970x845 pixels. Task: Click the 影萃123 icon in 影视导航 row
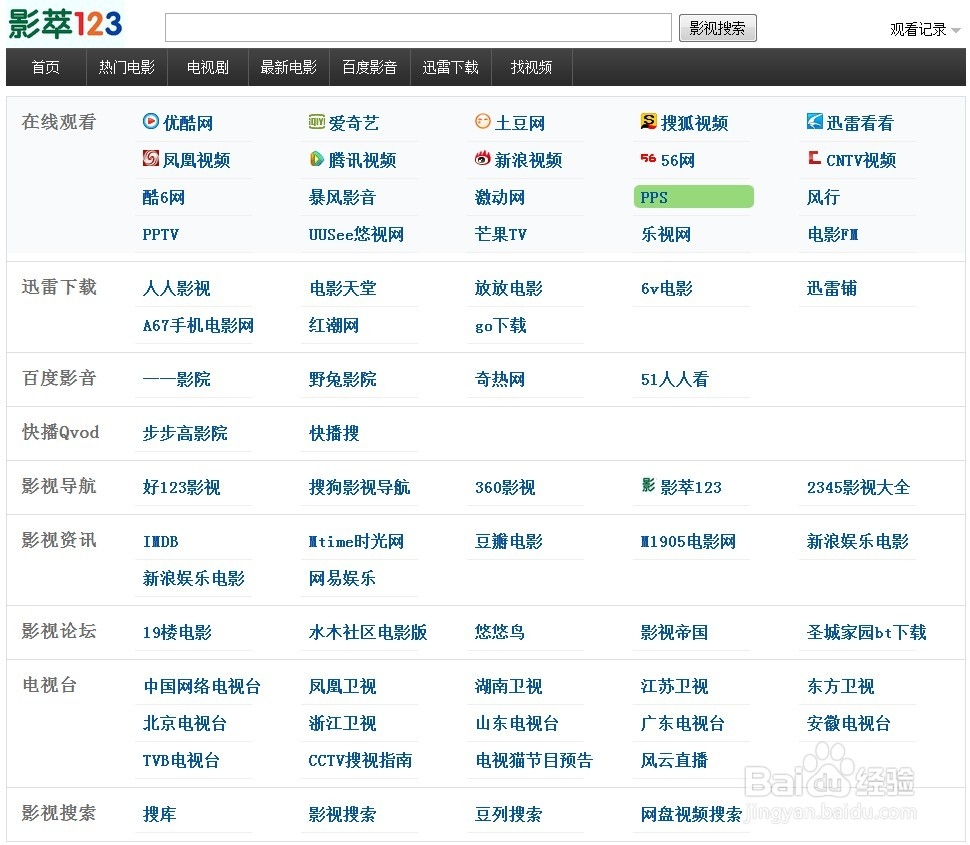[x=646, y=486]
